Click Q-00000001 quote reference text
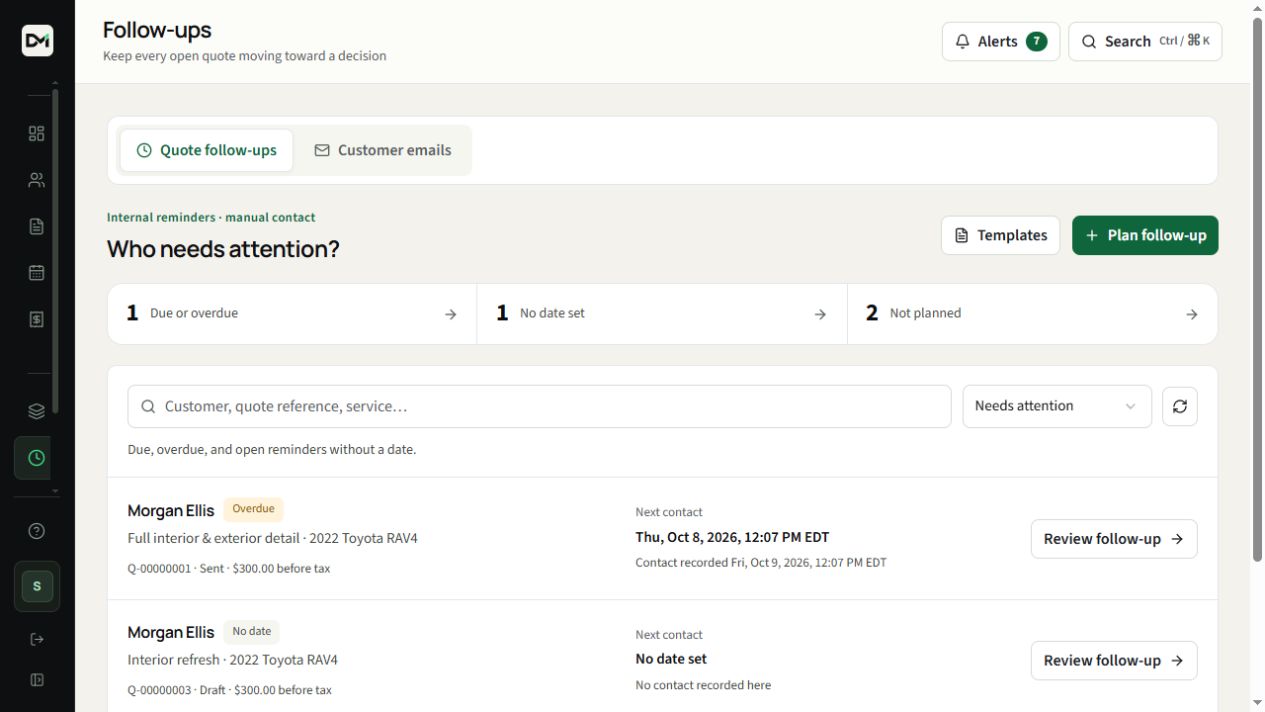 pyautogui.click(x=161, y=569)
